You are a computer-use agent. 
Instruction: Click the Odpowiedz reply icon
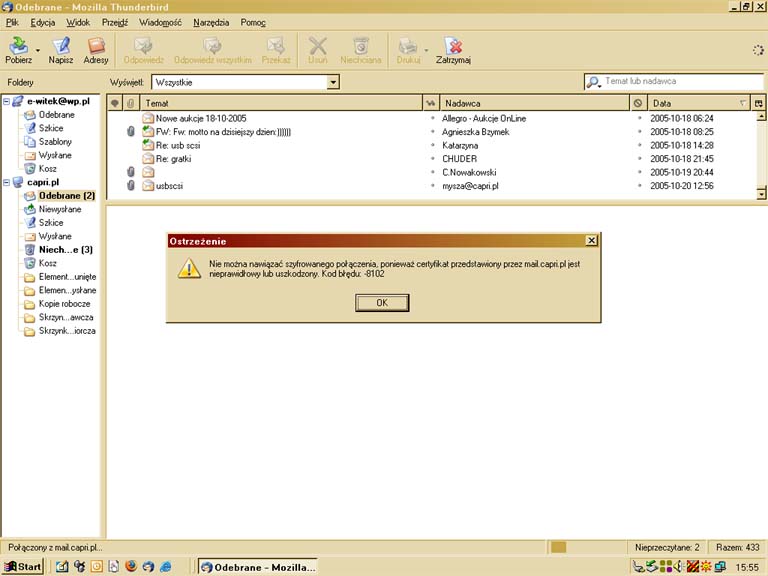click(x=144, y=46)
